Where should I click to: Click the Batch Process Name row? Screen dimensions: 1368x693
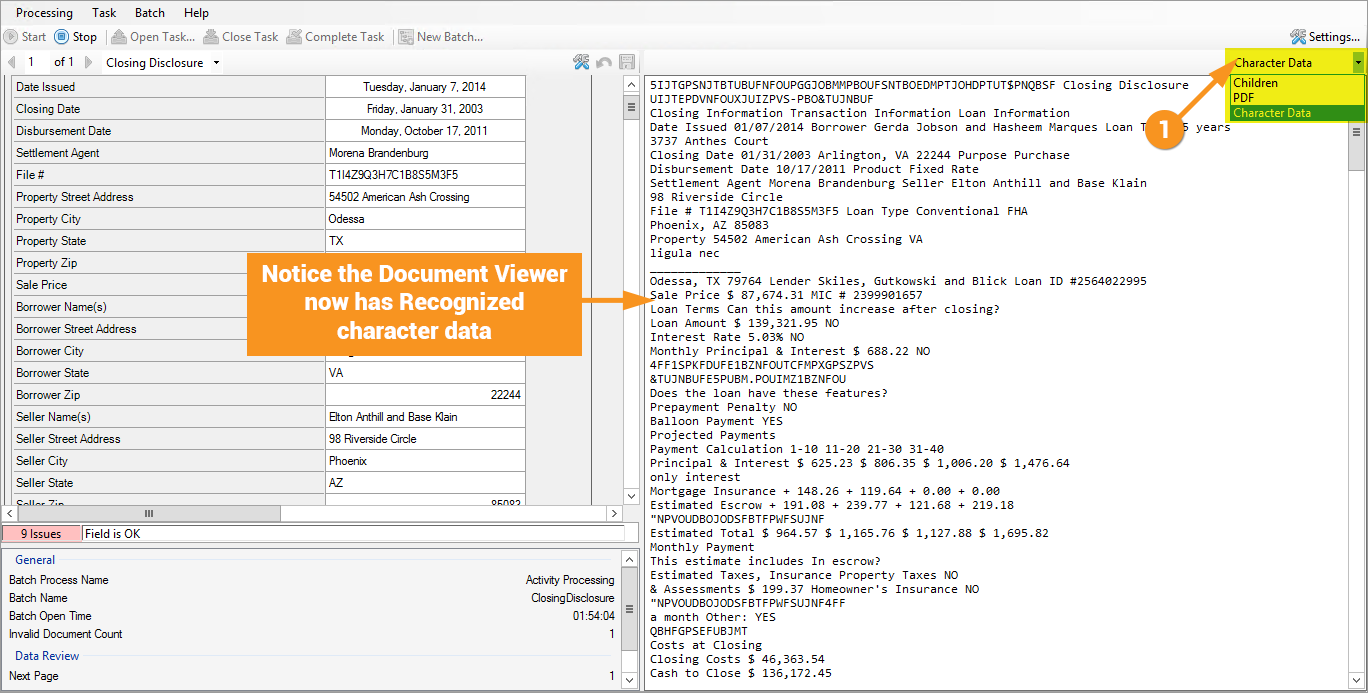click(x=312, y=580)
